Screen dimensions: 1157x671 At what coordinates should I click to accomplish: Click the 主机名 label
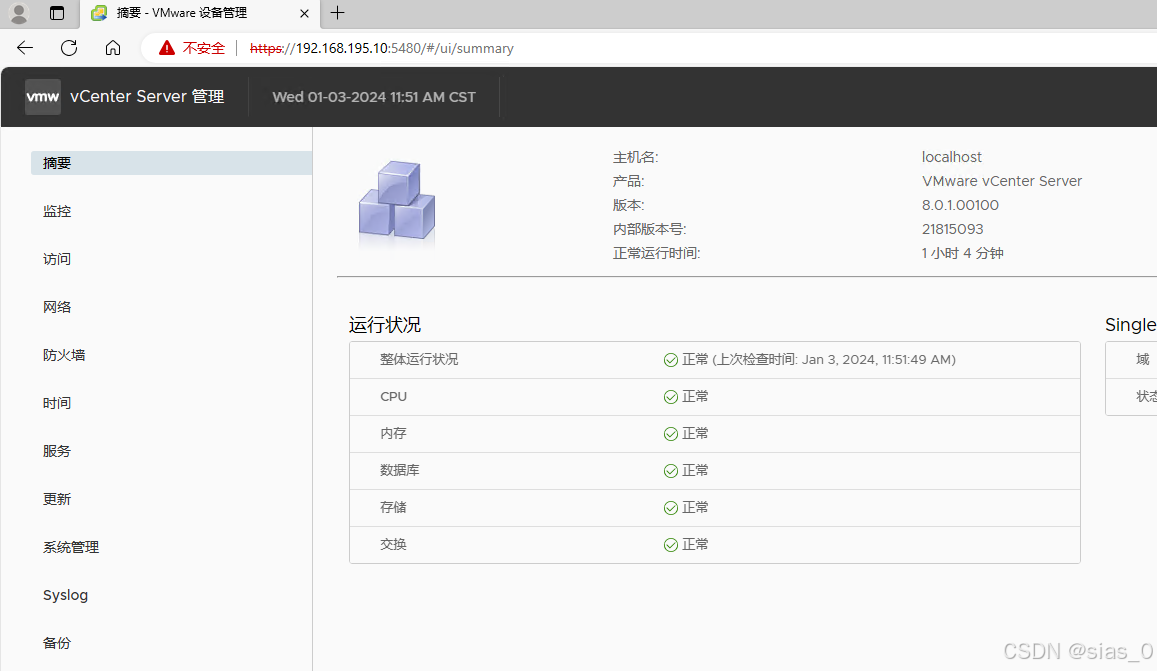coord(635,157)
